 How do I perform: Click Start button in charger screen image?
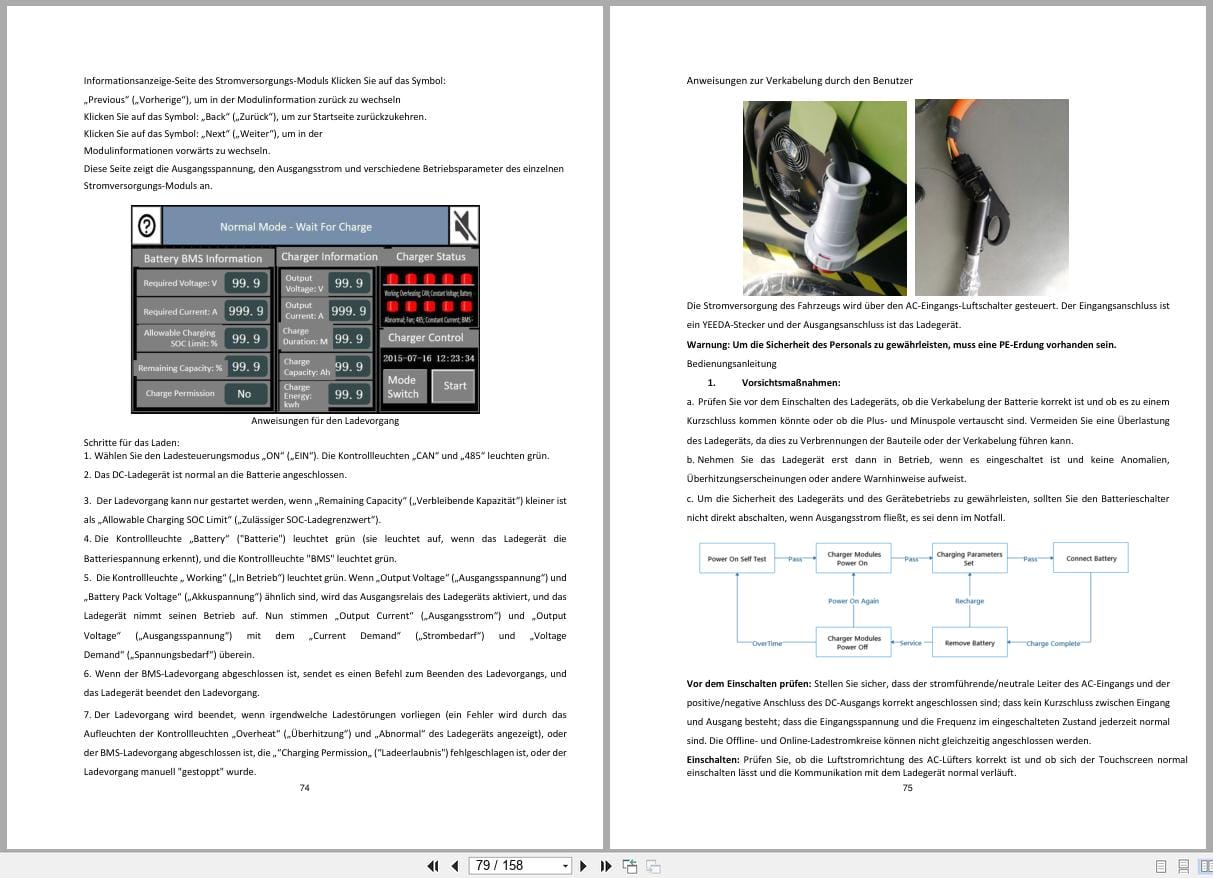[x=455, y=386]
